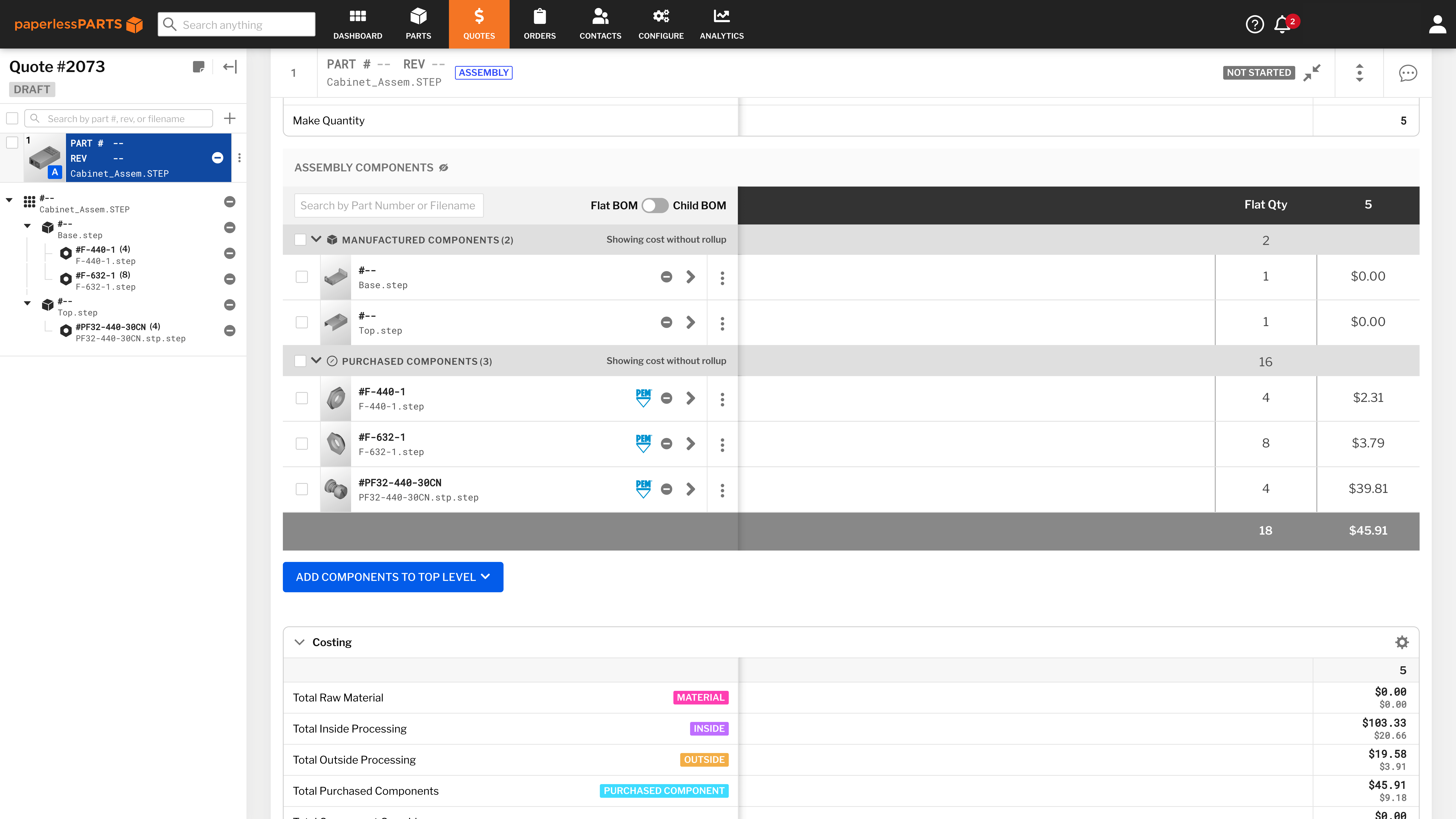Go to Dashboard tab
Image resolution: width=1456 pixels, height=819 pixels.
pyautogui.click(x=358, y=24)
